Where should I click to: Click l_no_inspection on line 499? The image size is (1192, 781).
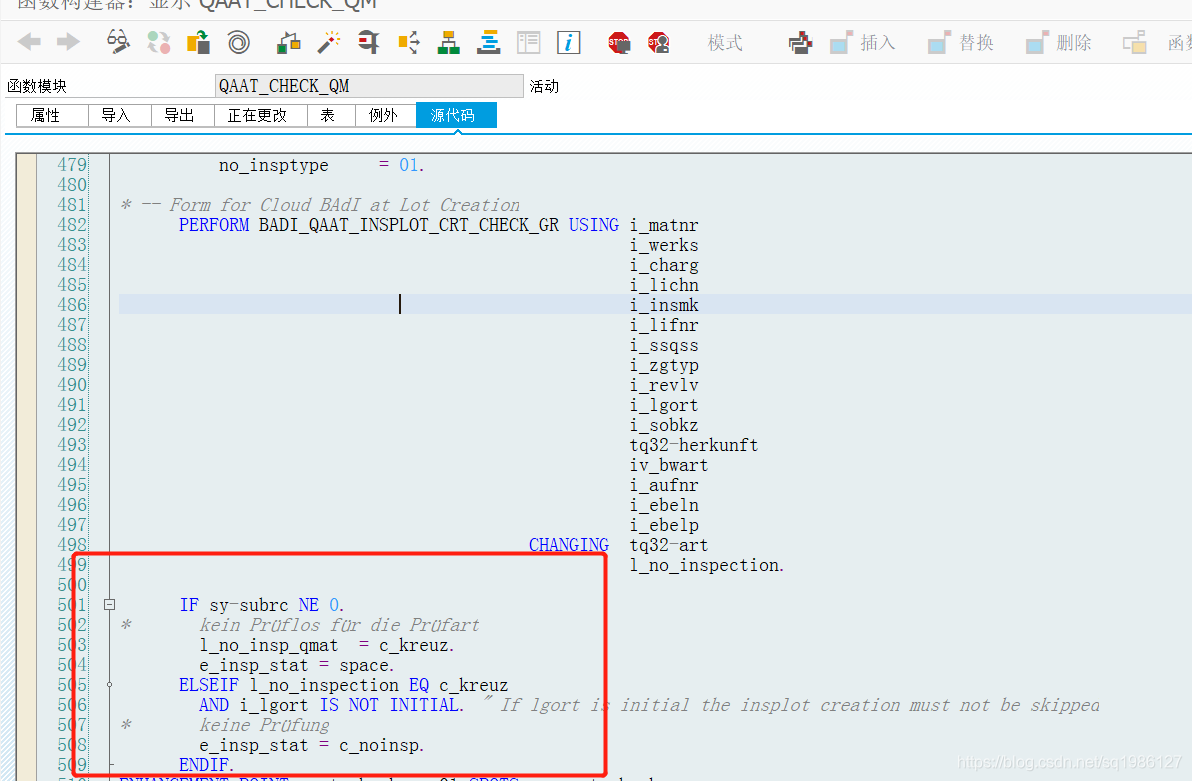(x=706, y=565)
